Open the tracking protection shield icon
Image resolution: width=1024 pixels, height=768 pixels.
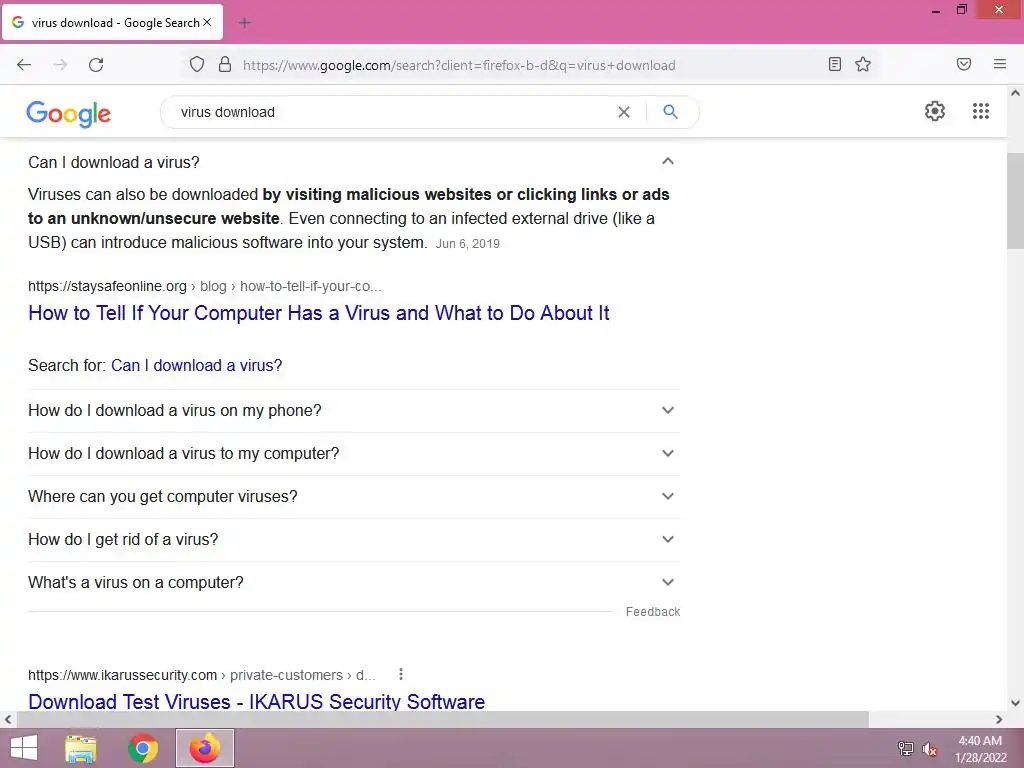coord(197,64)
